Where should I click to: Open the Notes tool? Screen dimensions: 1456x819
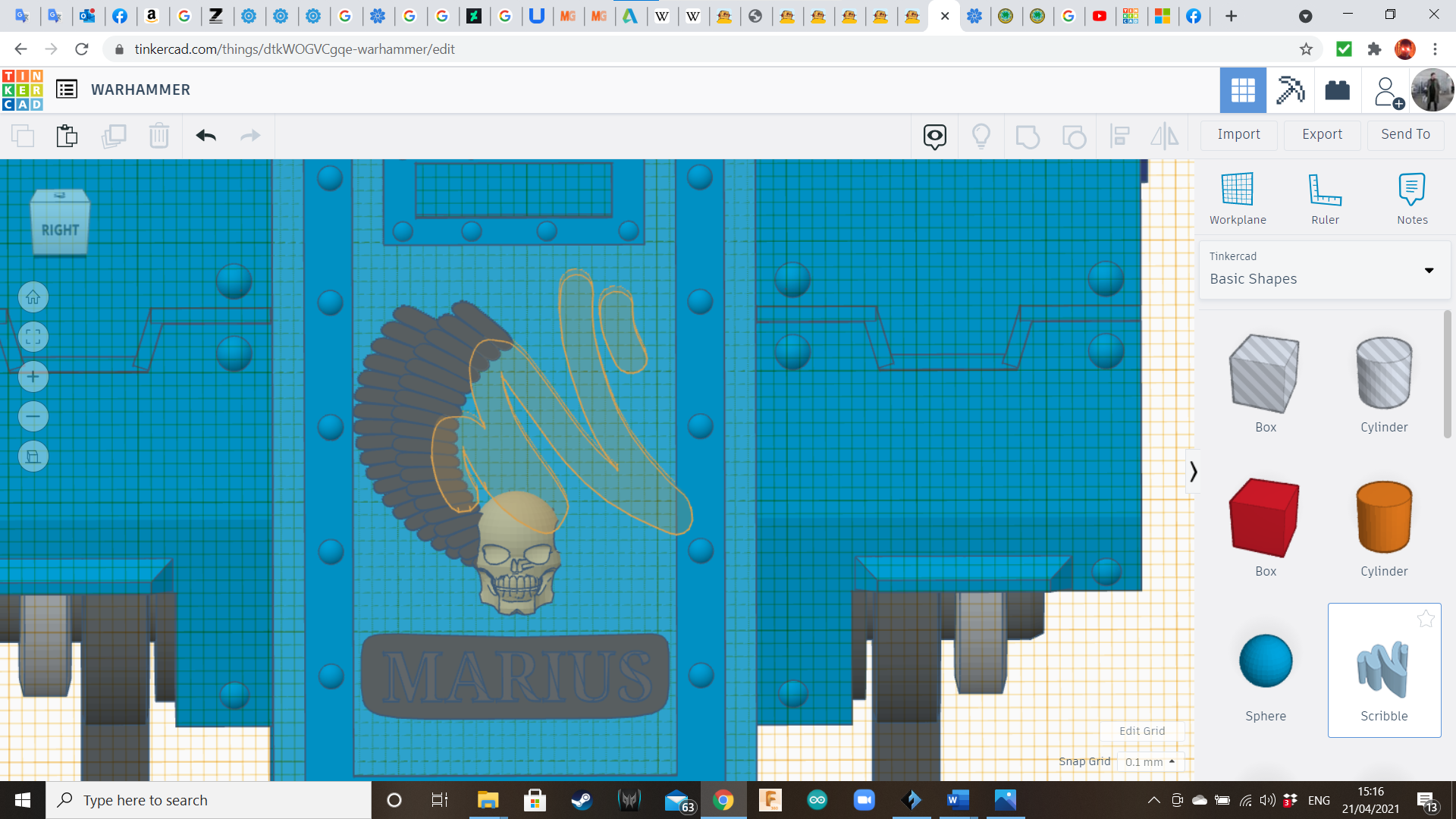point(1412,198)
